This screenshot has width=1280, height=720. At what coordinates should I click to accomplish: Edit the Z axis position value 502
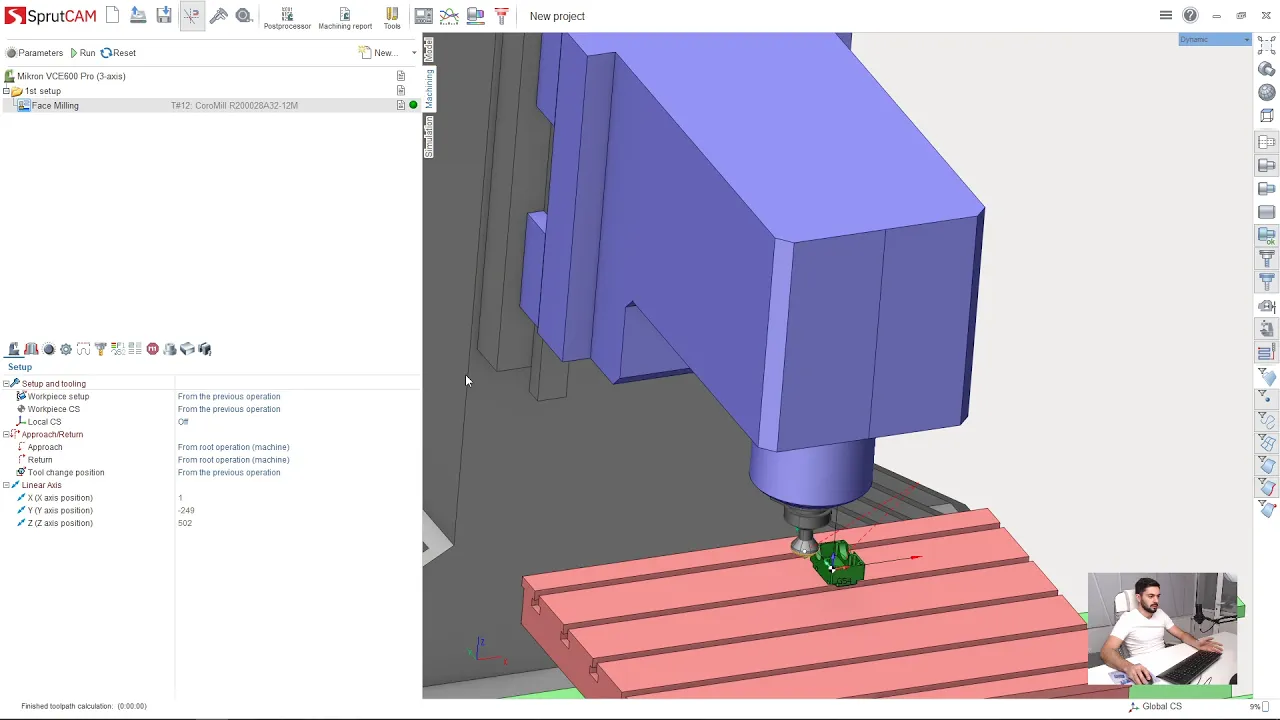coord(185,523)
